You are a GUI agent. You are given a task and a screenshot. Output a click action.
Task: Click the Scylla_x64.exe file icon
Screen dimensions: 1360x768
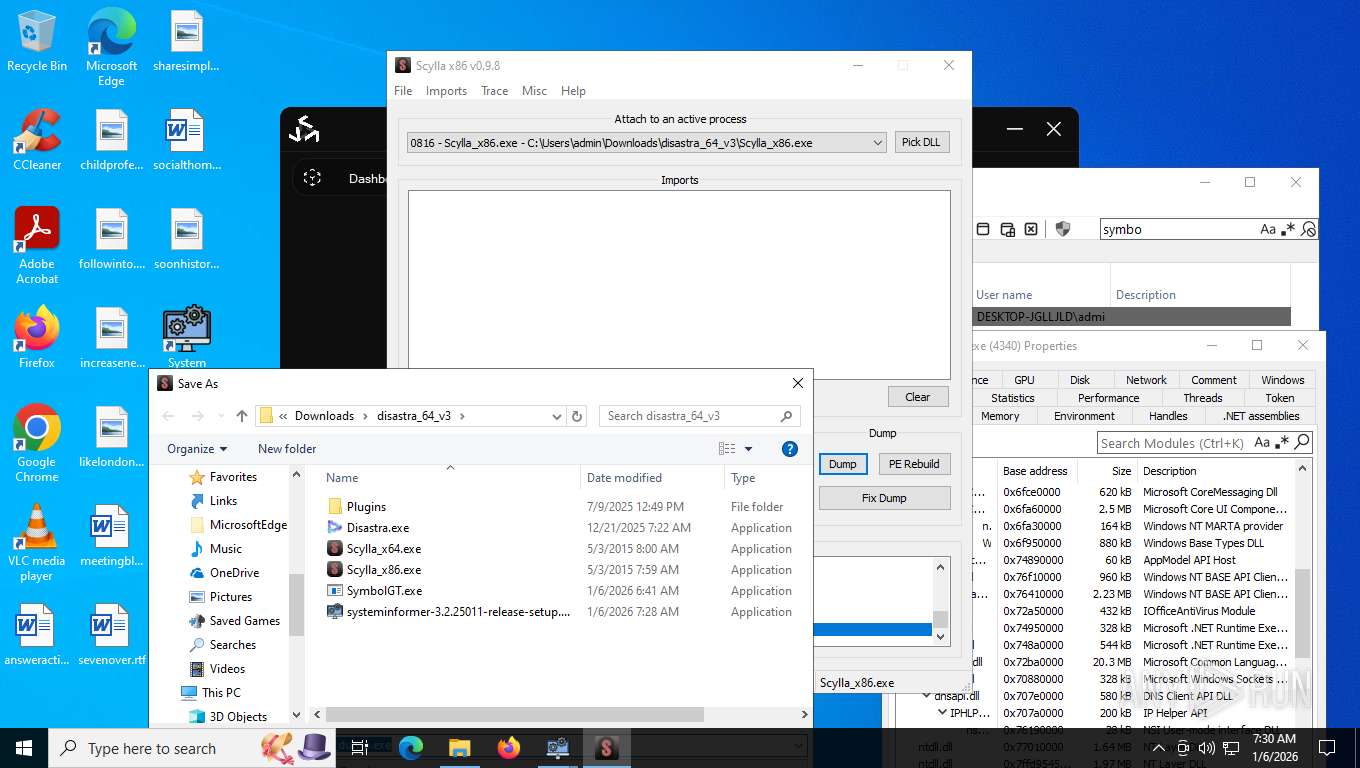point(335,549)
